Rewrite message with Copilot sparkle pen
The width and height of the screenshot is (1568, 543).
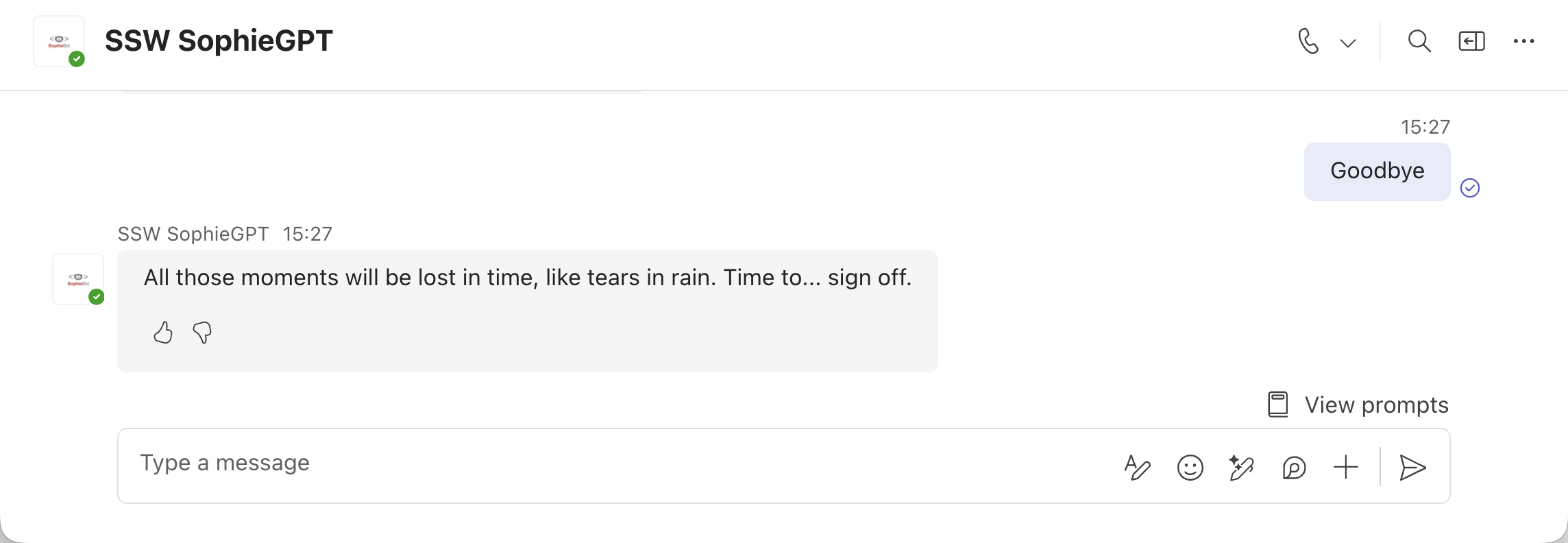(1241, 468)
